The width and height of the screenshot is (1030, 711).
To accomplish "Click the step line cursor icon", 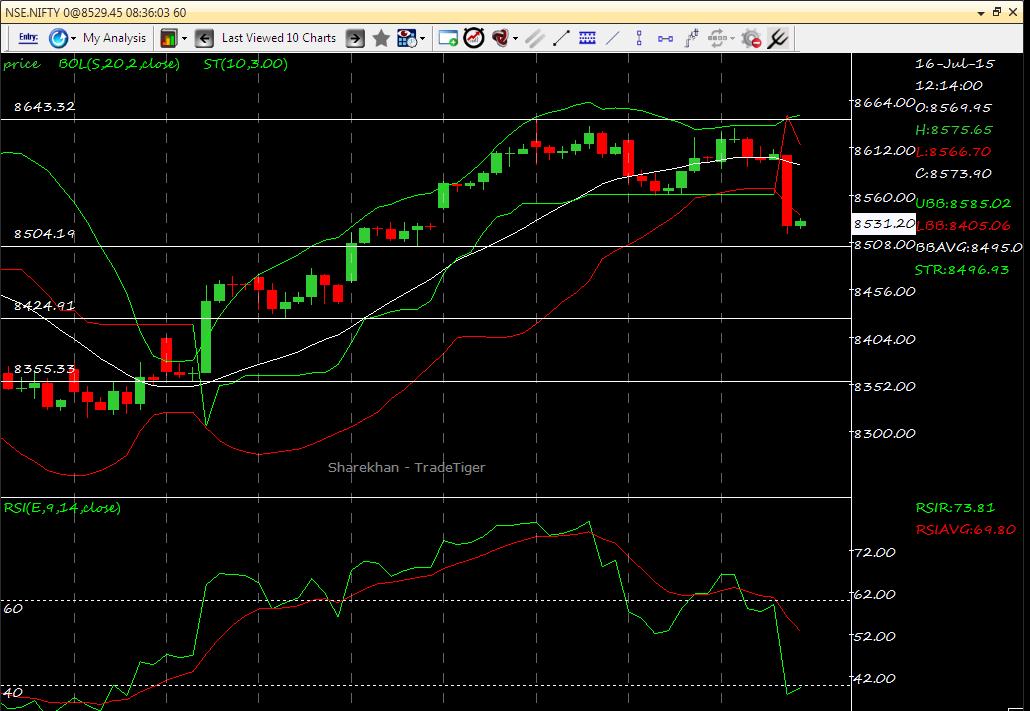I will coord(692,38).
